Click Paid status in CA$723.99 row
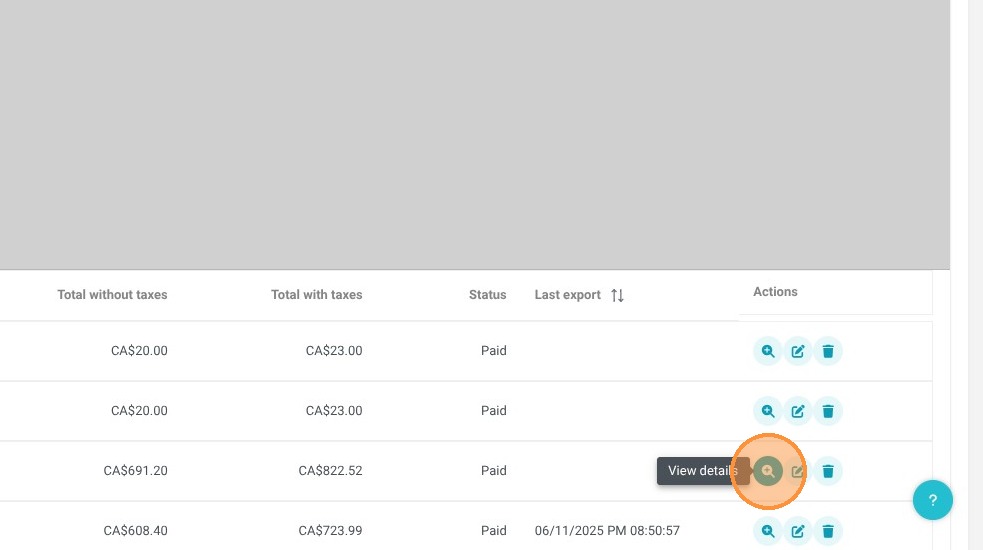983x550 pixels. (x=493, y=531)
